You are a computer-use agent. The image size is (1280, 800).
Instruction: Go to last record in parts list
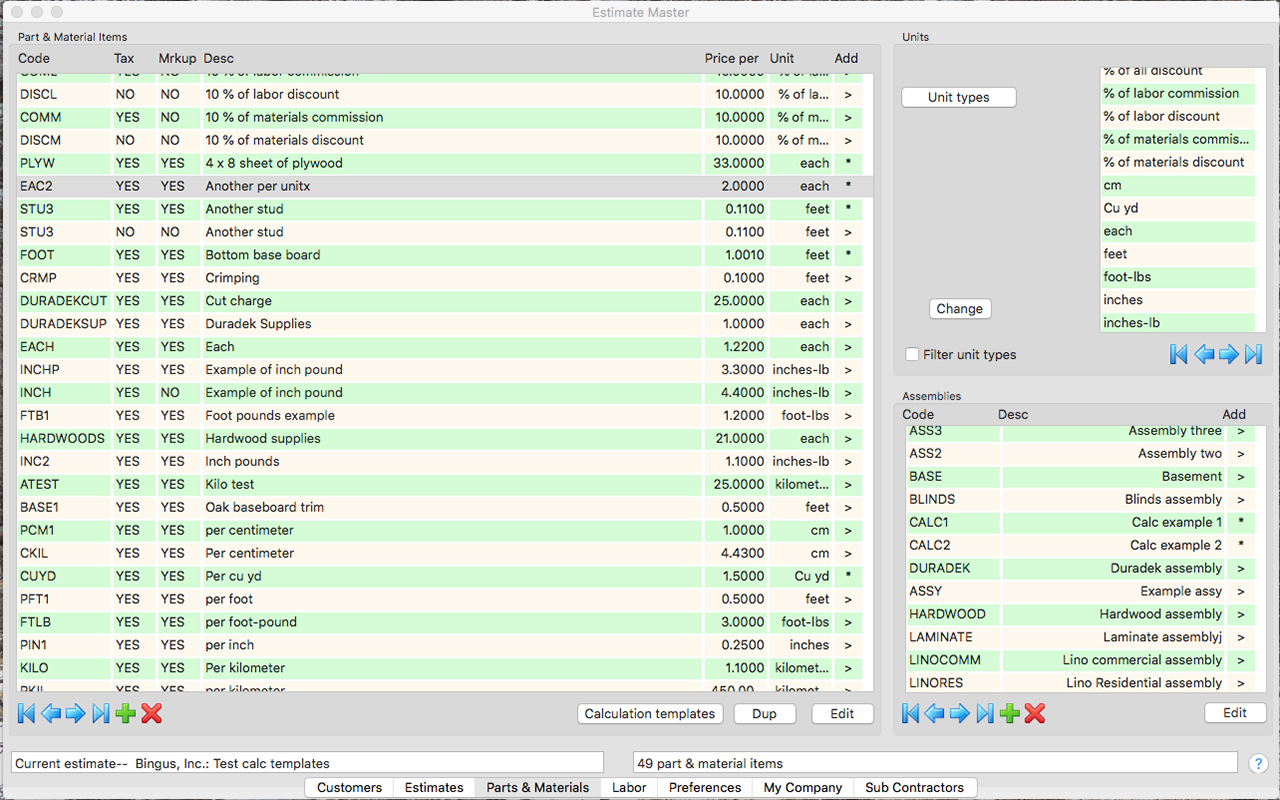(x=100, y=713)
